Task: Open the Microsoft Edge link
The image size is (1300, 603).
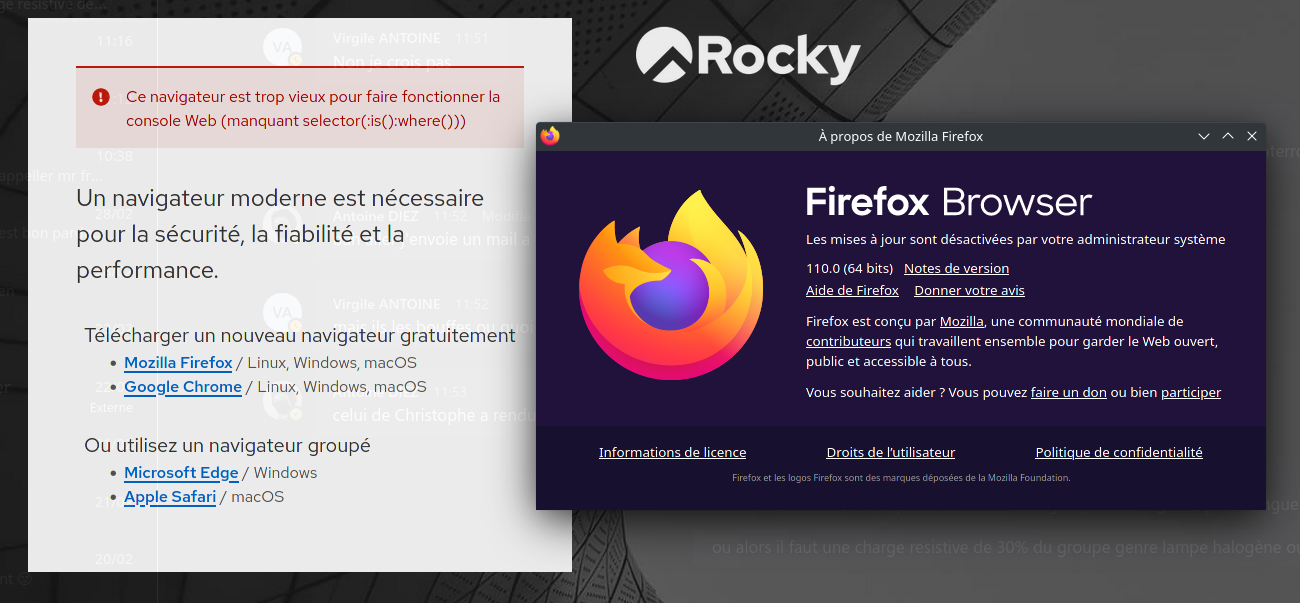Action: coord(181,473)
